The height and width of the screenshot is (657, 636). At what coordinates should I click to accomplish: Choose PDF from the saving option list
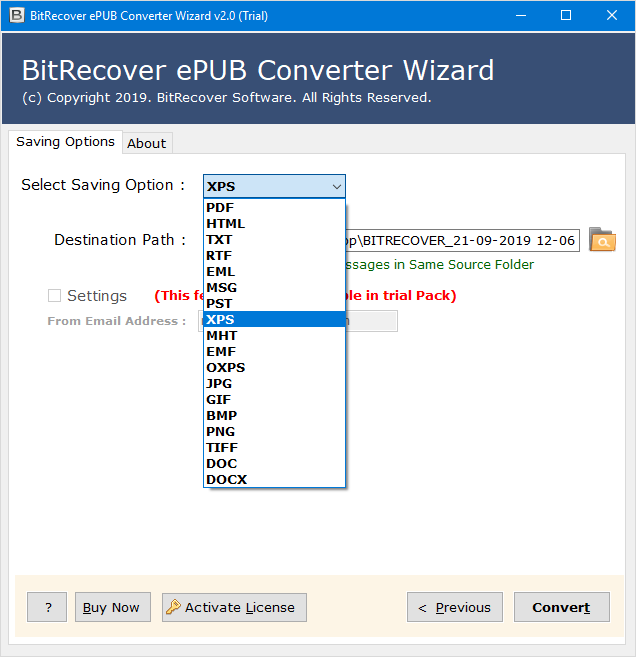tap(274, 207)
